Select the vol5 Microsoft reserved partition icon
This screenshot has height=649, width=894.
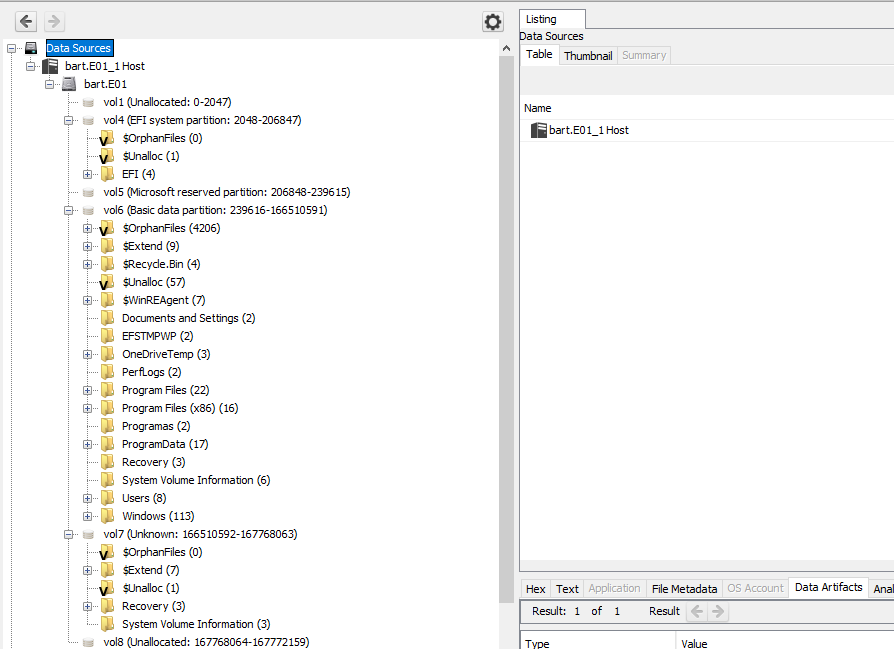coord(88,192)
